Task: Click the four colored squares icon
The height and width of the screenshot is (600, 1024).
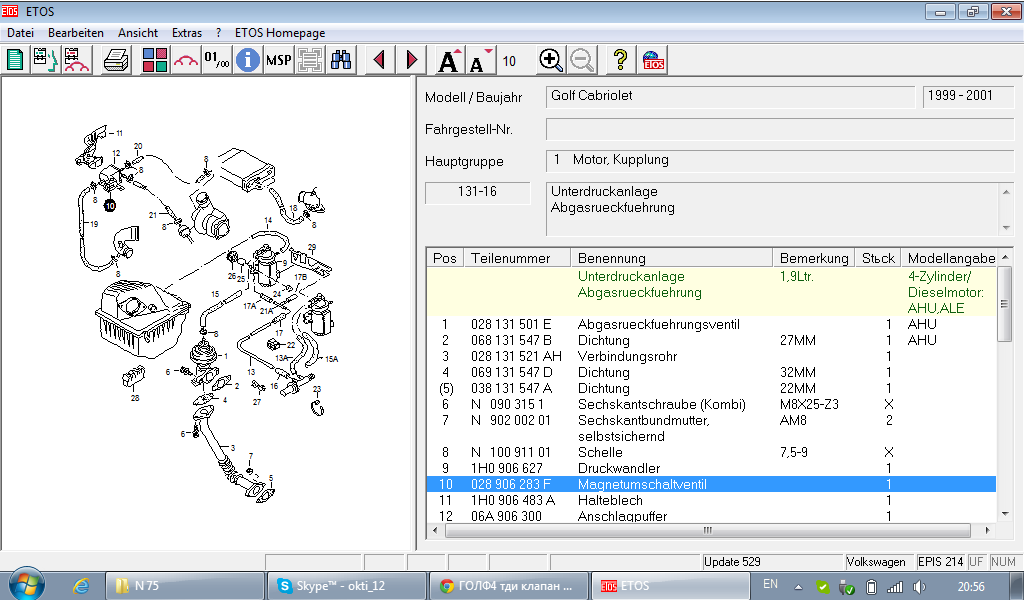Action: point(155,60)
